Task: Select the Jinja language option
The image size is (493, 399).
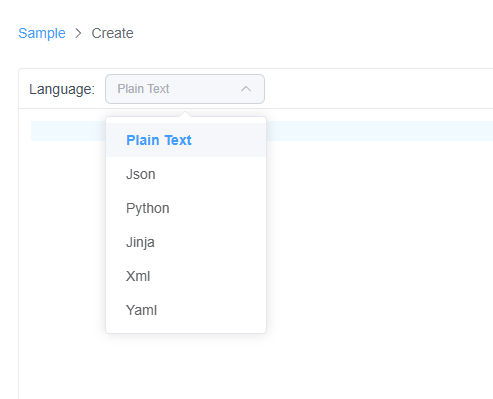Action: pyautogui.click(x=186, y=242)
